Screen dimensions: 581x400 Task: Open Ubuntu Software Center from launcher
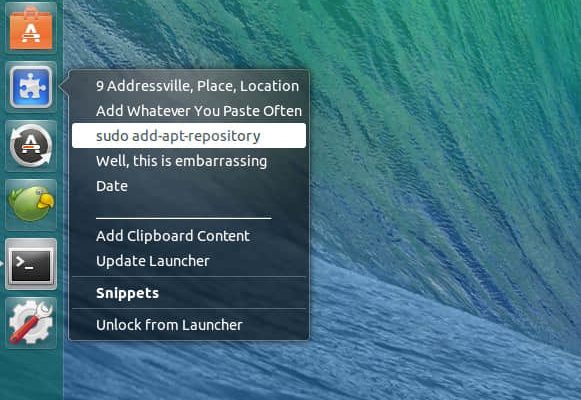pos(31,28)
